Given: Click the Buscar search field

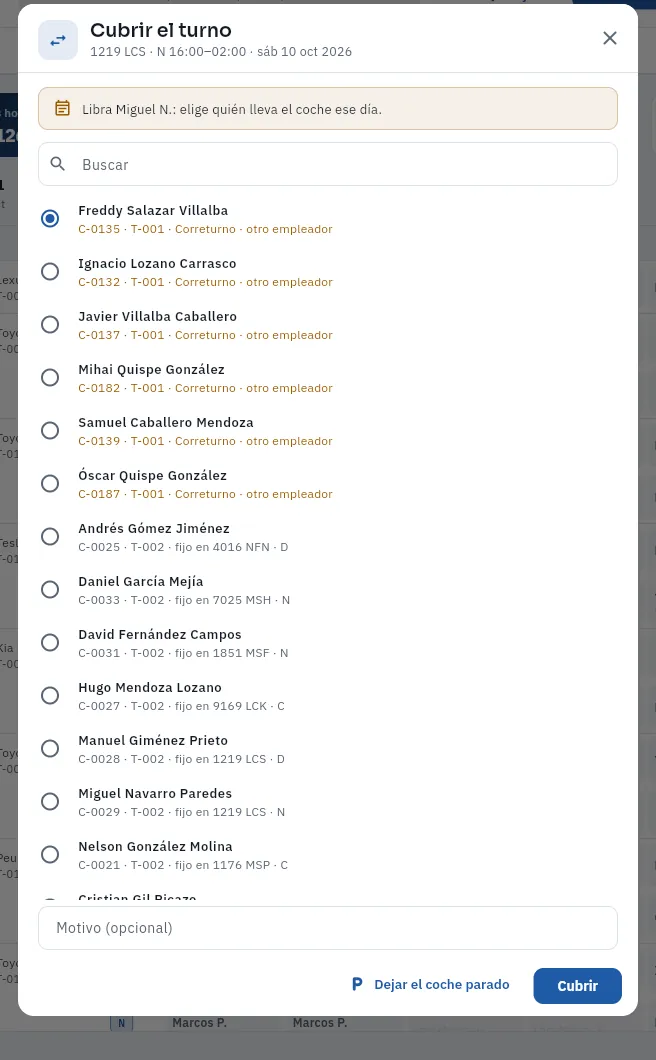Looking at the screenshot, I should coord(328,164).
